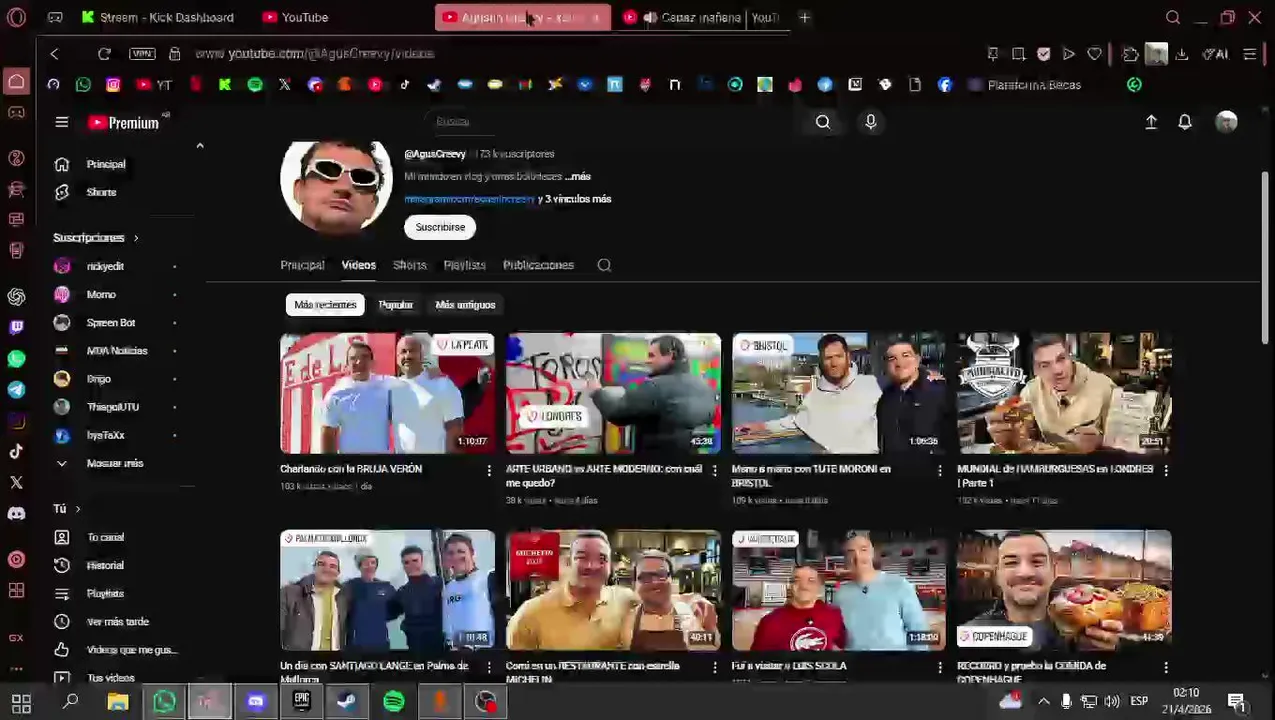Switch to 'Stream - Kick Dashboard' browser tab
This screenshot has height=720, width=1275.
pyautogui.click(x=157, y=17)
